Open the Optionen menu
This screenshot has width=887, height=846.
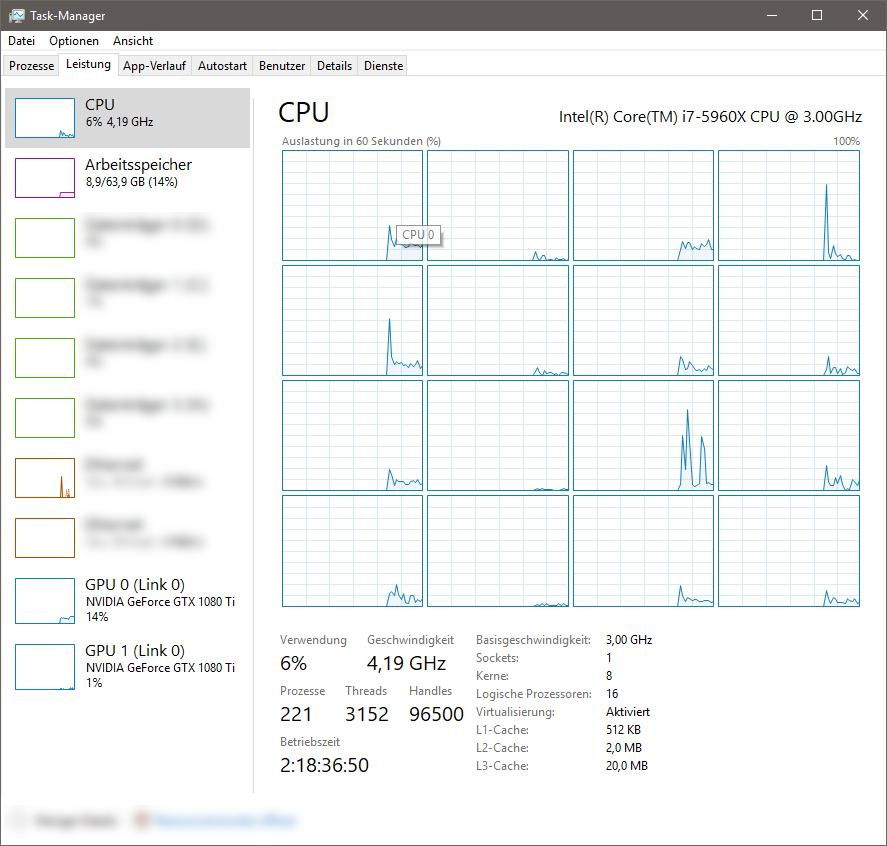coord(74,41)
